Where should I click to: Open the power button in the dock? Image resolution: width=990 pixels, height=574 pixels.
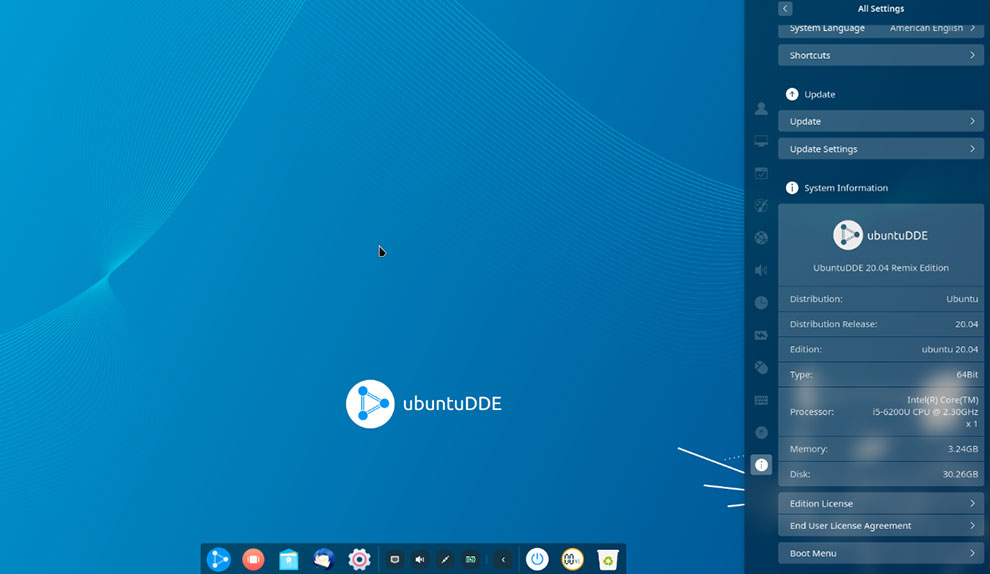[537, 559]
